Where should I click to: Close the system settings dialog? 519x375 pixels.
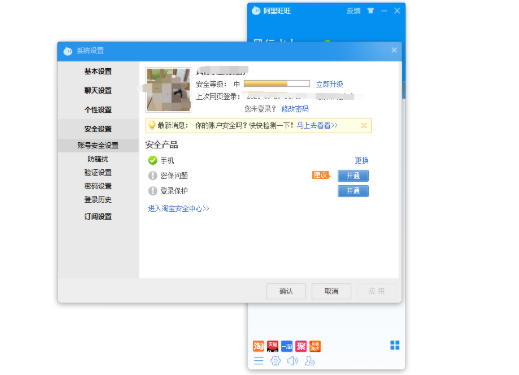point(394,50)
